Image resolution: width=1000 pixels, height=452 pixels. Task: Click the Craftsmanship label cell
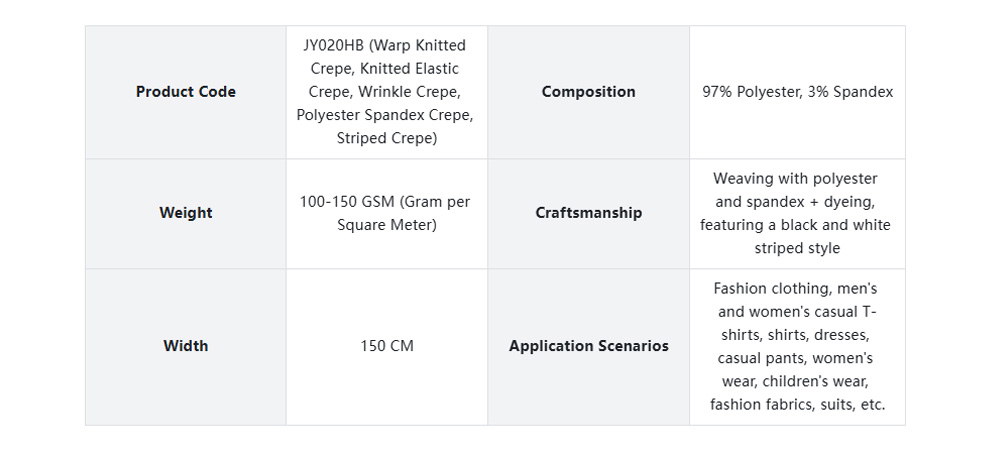coord(588,213)
